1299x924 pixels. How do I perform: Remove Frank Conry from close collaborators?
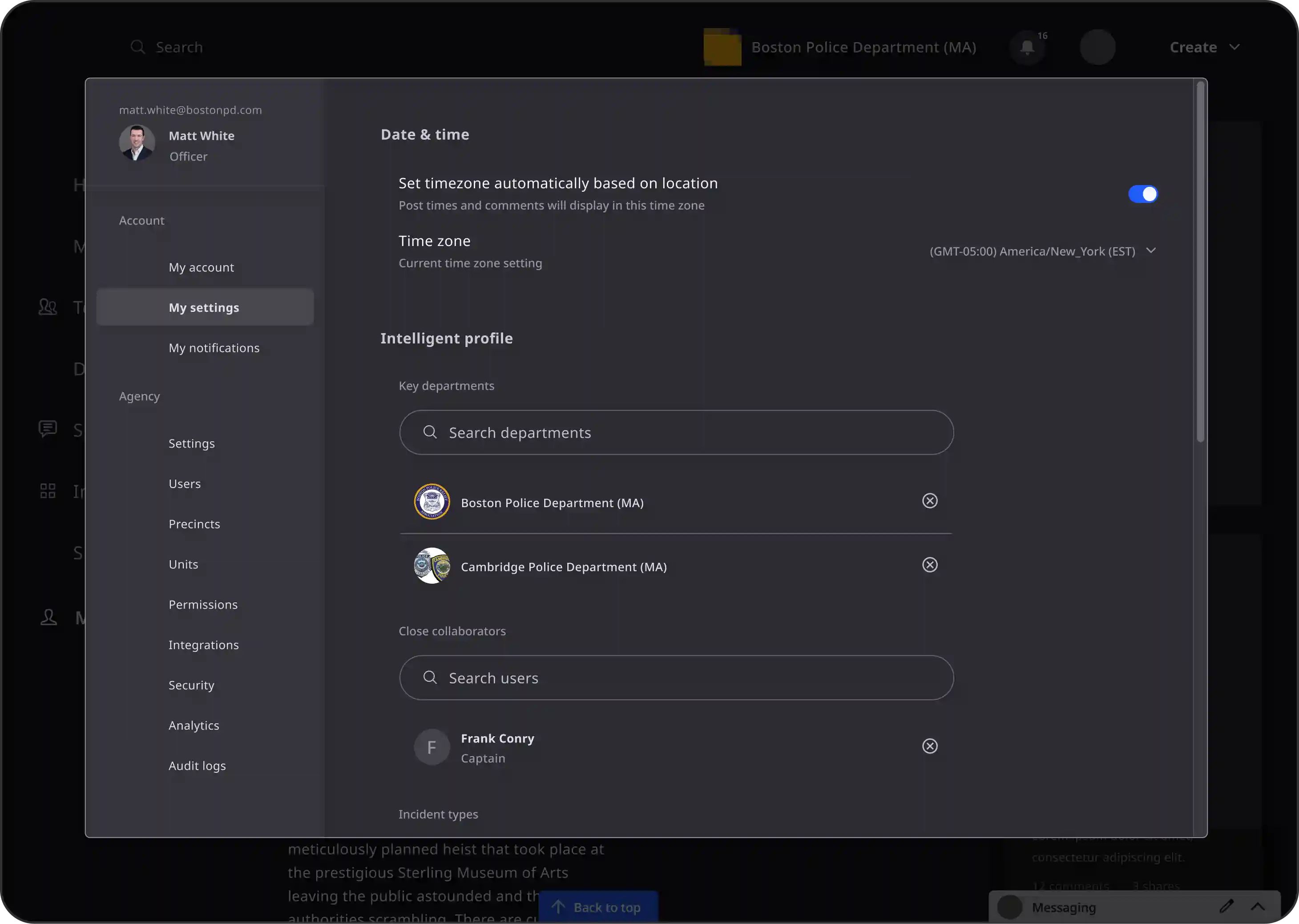[929, 746]
